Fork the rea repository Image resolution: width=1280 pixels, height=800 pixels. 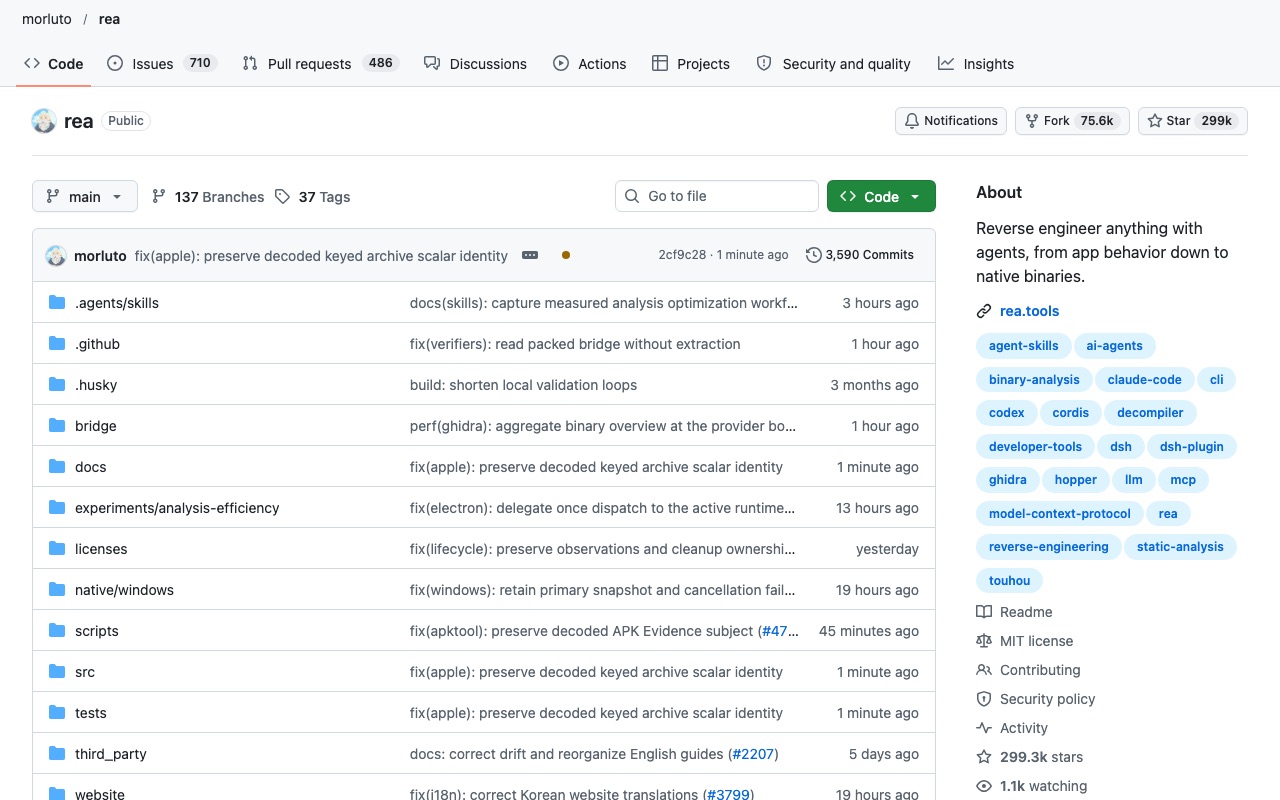1072,121
